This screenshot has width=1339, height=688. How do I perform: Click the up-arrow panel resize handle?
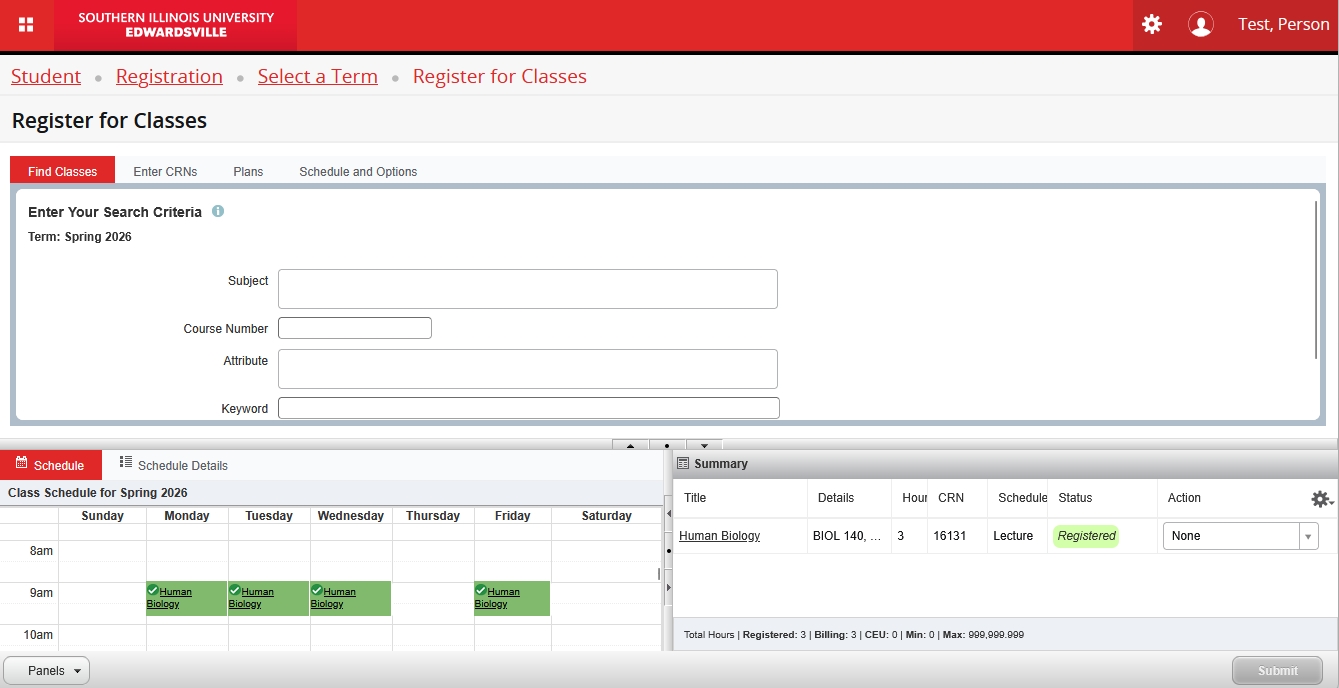click(x=631, y=446)
